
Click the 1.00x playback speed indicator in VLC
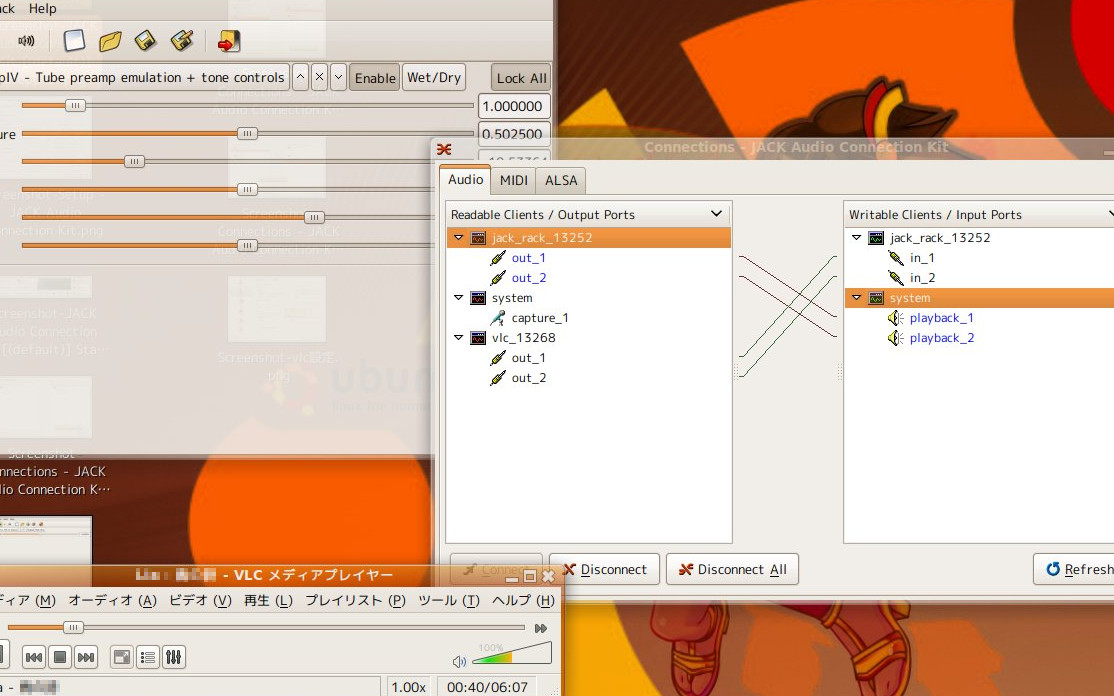409,687
